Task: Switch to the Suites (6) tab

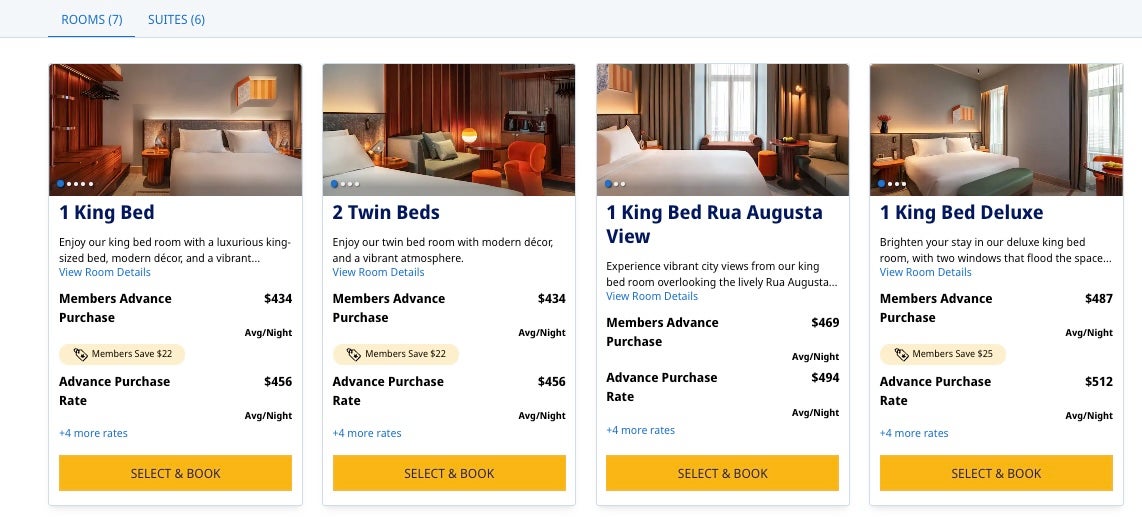Action: (176, 19)
